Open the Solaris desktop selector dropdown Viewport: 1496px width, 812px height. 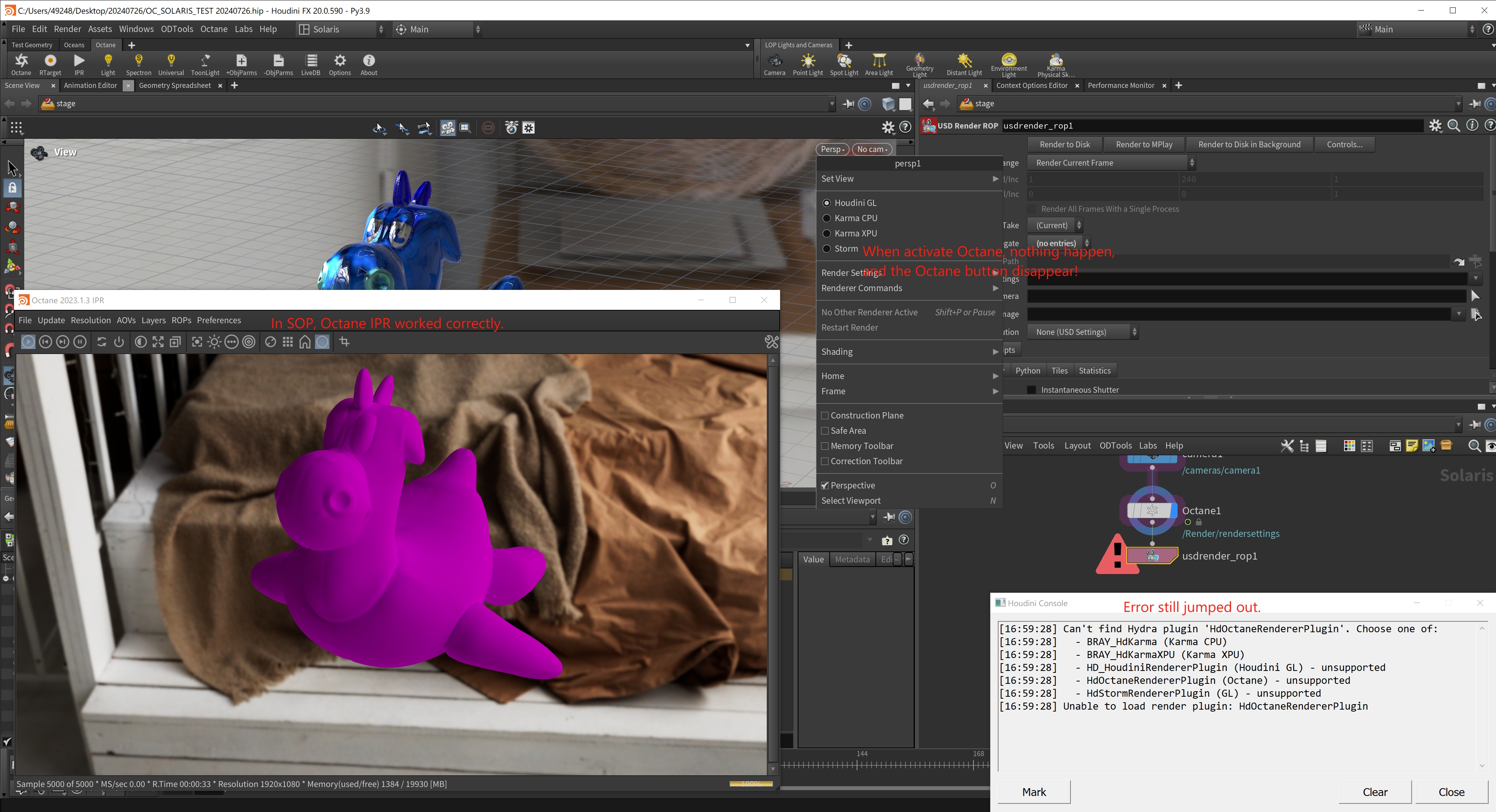tap(341, 30)
